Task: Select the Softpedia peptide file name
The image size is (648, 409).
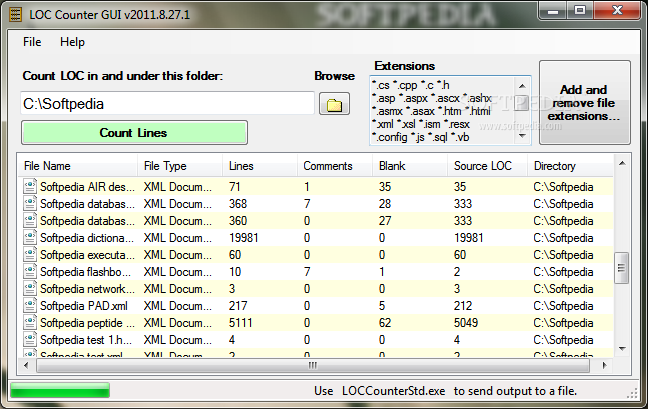Action: coord(87,323)
